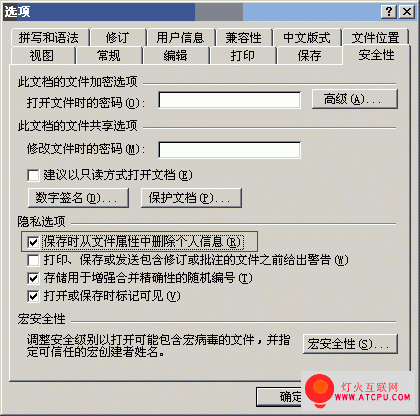Open the 修订 tab
Image resolution: width=420 pixels, height=416 pixels.
118,37
